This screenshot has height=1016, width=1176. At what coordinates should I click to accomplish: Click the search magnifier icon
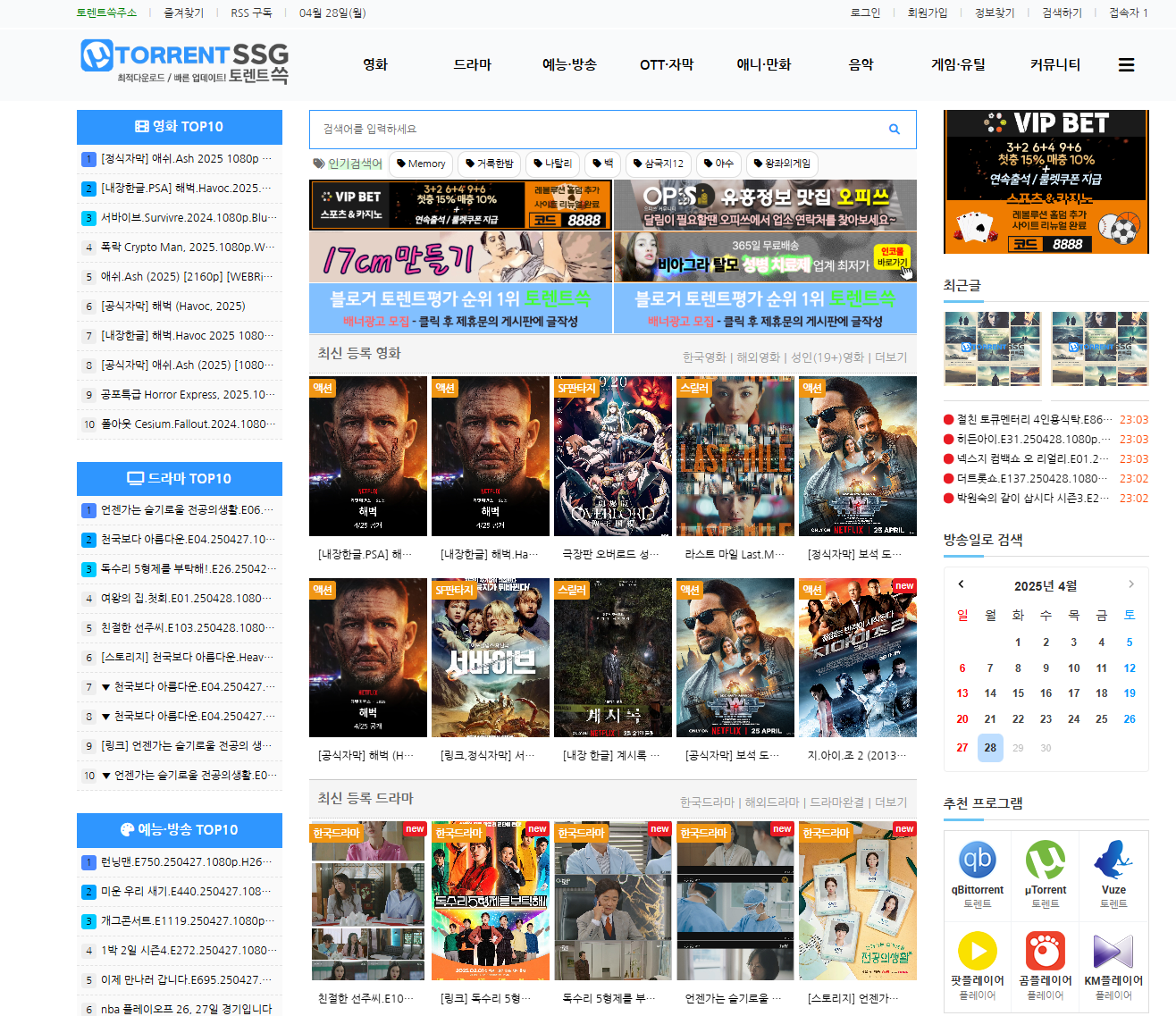tap(894, 130)
